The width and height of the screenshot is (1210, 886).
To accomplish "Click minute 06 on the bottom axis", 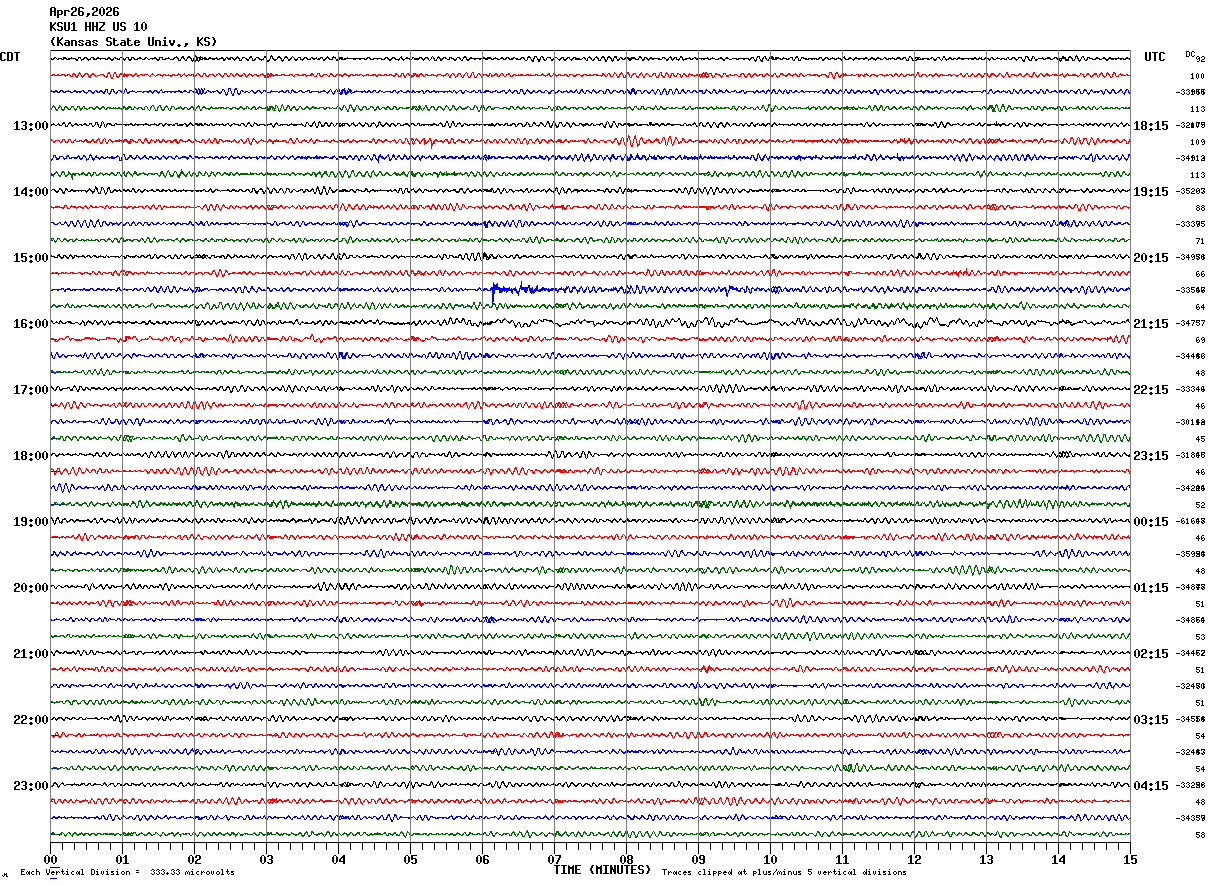I will (482, 859).
